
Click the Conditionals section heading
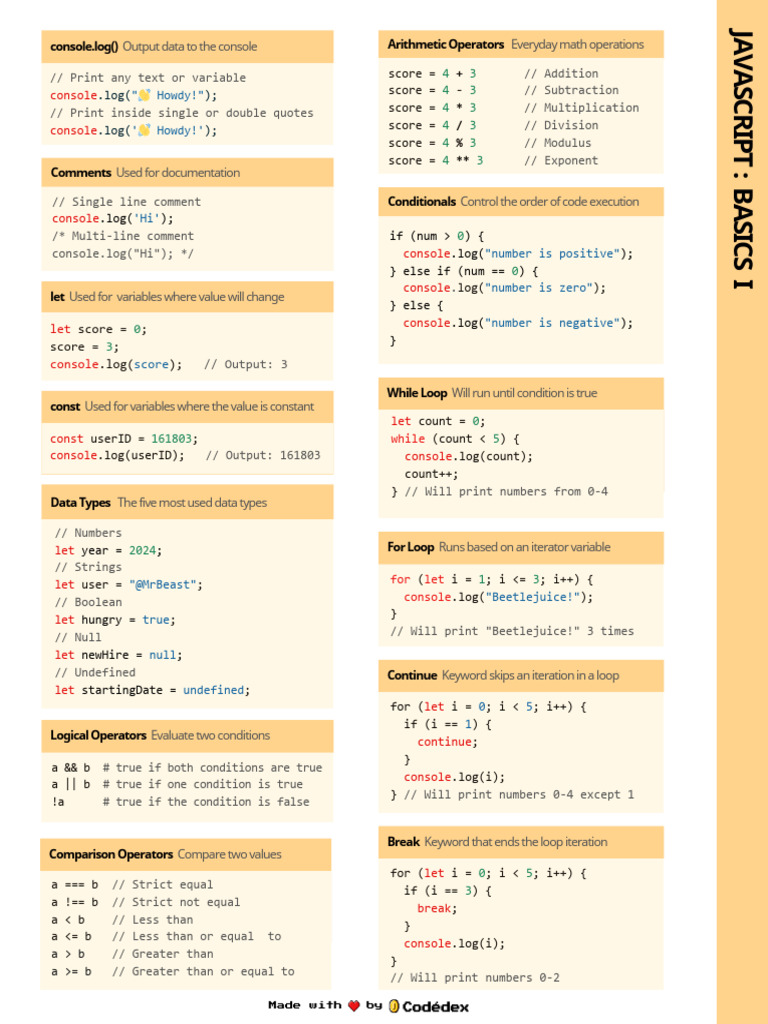coord(422,201)
